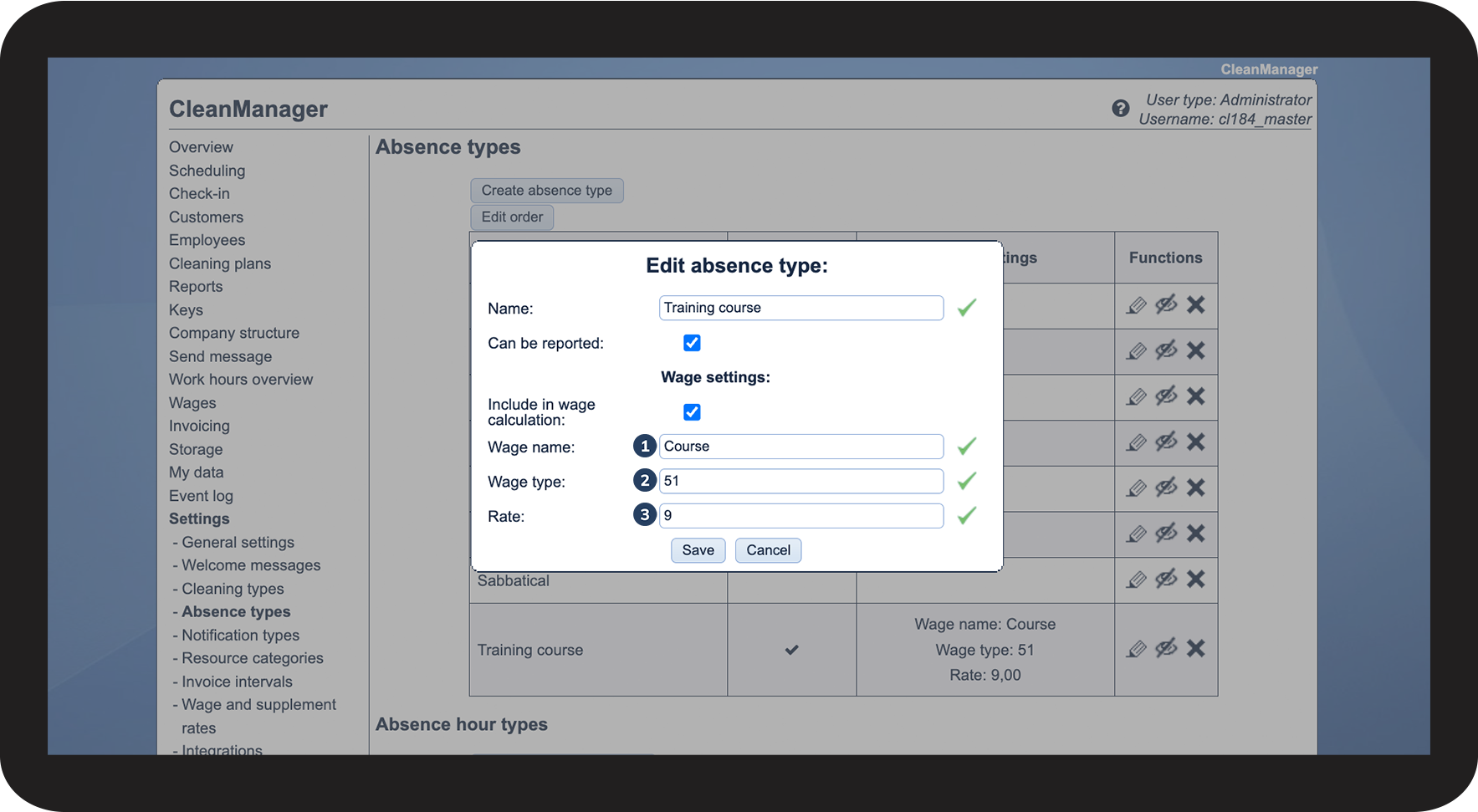Click the pencil edit icon for Training course
Screen dimensions: 1478x812
[1136, 649]
